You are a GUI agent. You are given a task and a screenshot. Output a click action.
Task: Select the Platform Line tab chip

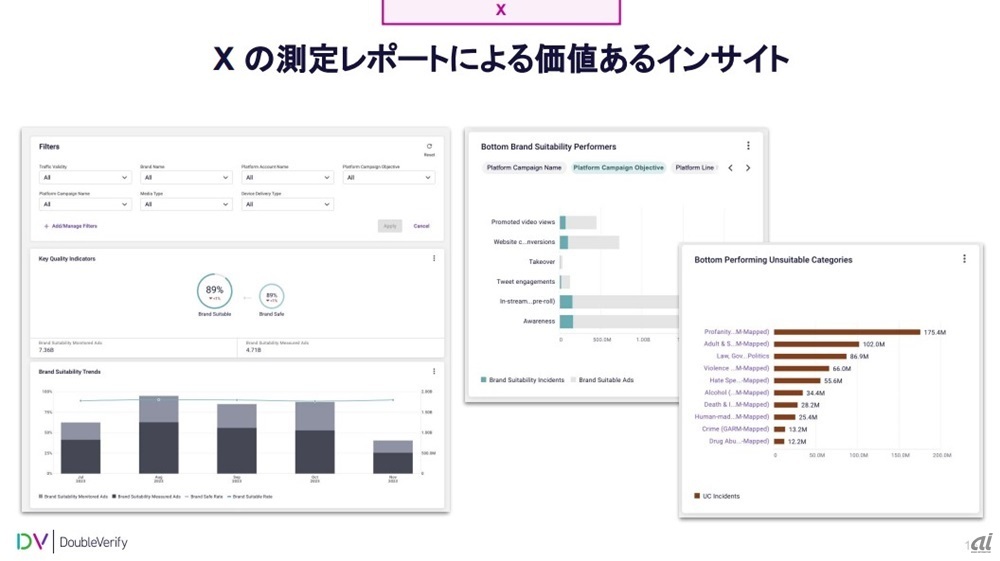[695, 168]
